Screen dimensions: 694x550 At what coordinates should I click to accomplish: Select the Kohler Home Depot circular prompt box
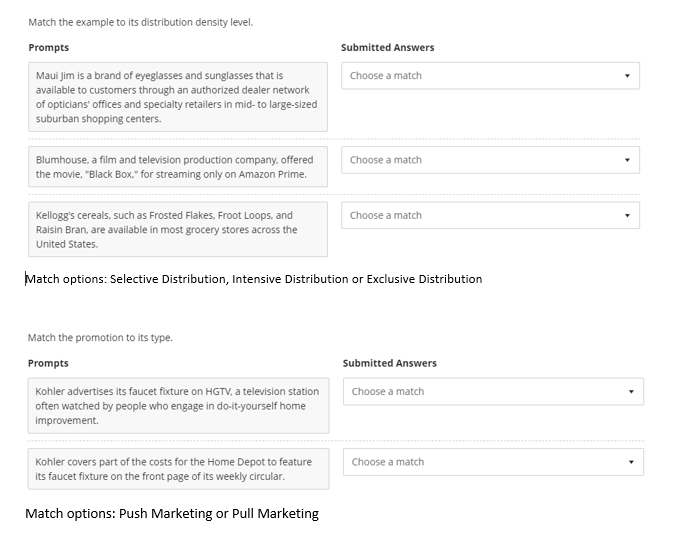tap(178, 469)
